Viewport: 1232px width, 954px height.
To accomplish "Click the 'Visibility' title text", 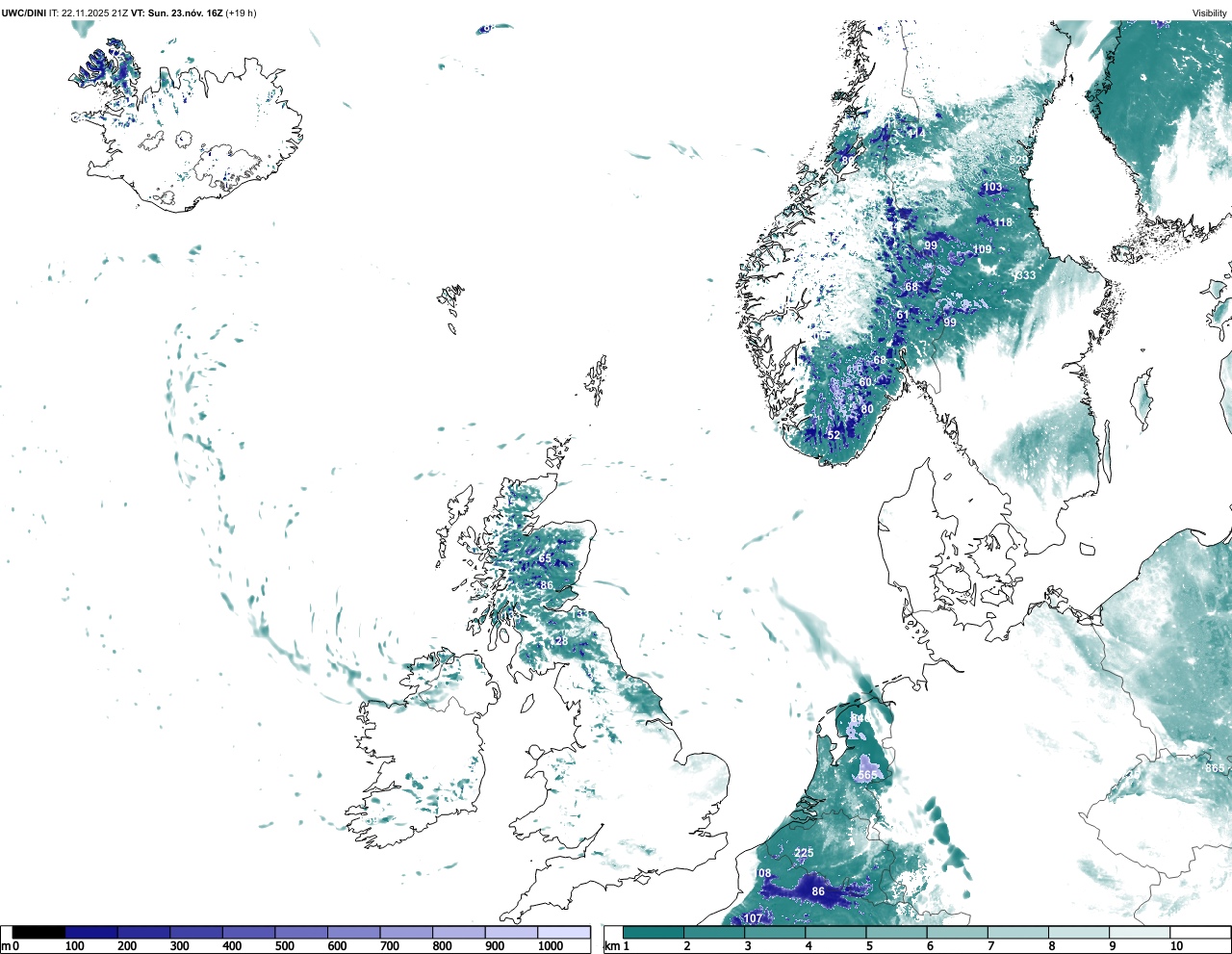I will point(1210,13).
